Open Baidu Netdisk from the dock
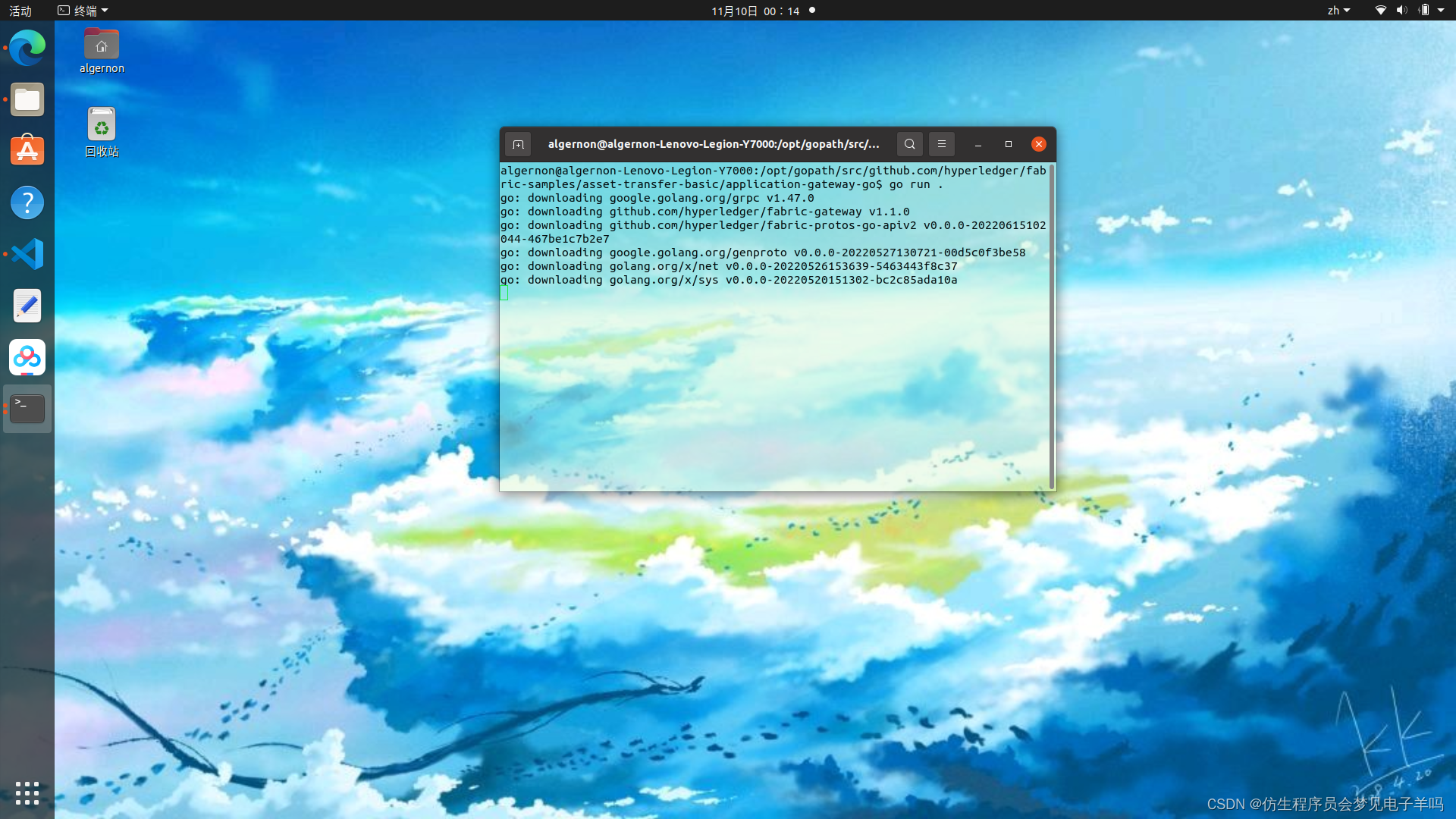The width and height of the screenshot is (1456, 819). tap(27, 357)
